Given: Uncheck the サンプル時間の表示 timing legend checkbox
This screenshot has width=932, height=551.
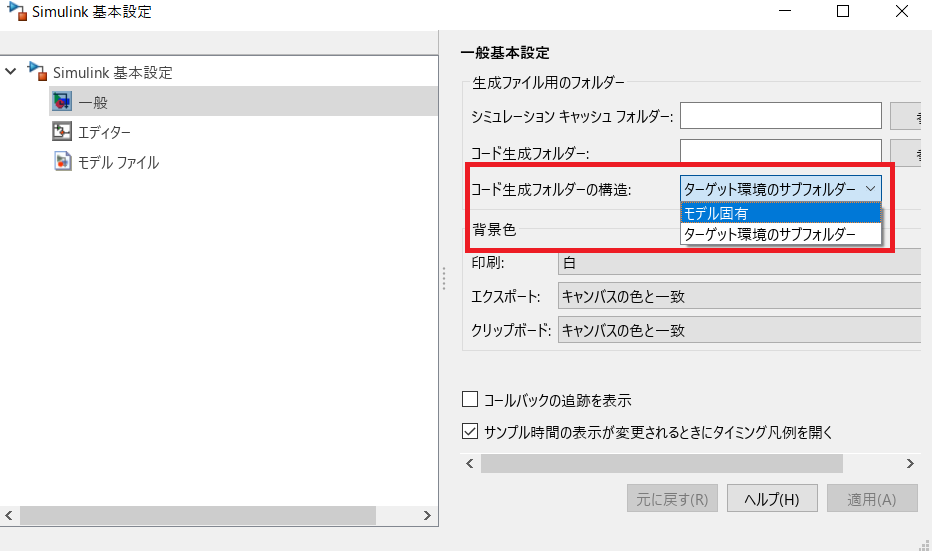Looking at the screenshot, I should (470, 432).
